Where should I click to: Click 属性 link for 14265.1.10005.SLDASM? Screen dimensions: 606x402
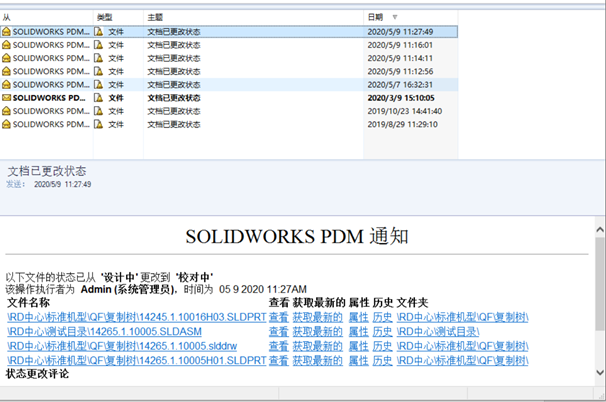click(x=359, y=332)
